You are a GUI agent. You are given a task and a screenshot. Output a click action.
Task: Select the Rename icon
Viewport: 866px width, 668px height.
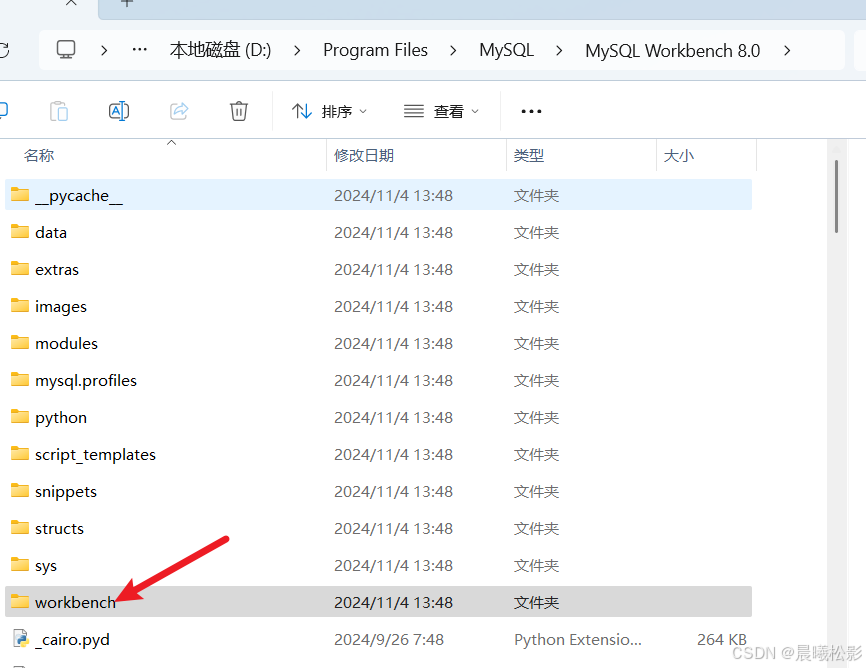119,111
